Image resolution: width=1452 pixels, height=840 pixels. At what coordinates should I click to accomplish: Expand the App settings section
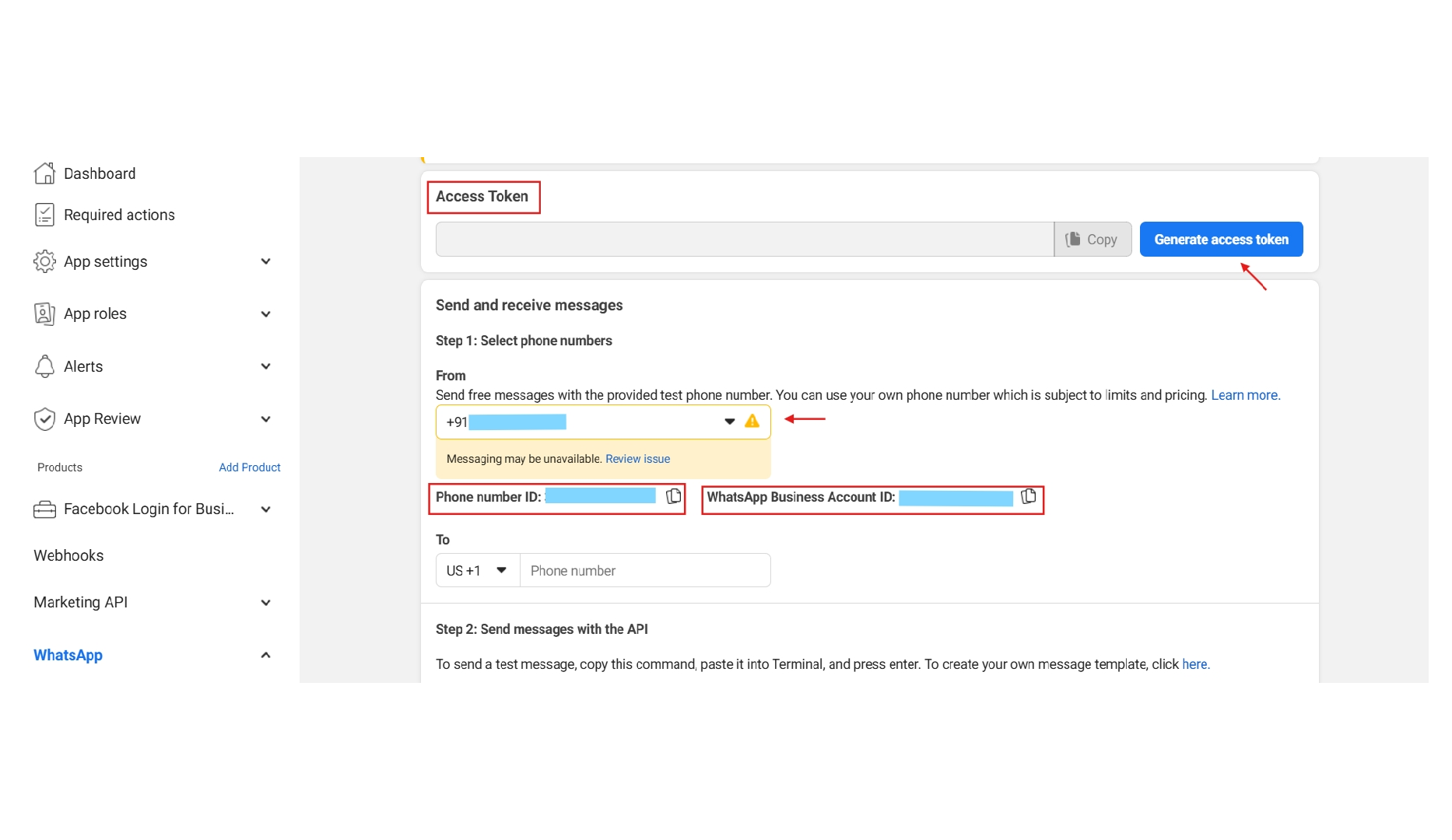click(265, 261)
